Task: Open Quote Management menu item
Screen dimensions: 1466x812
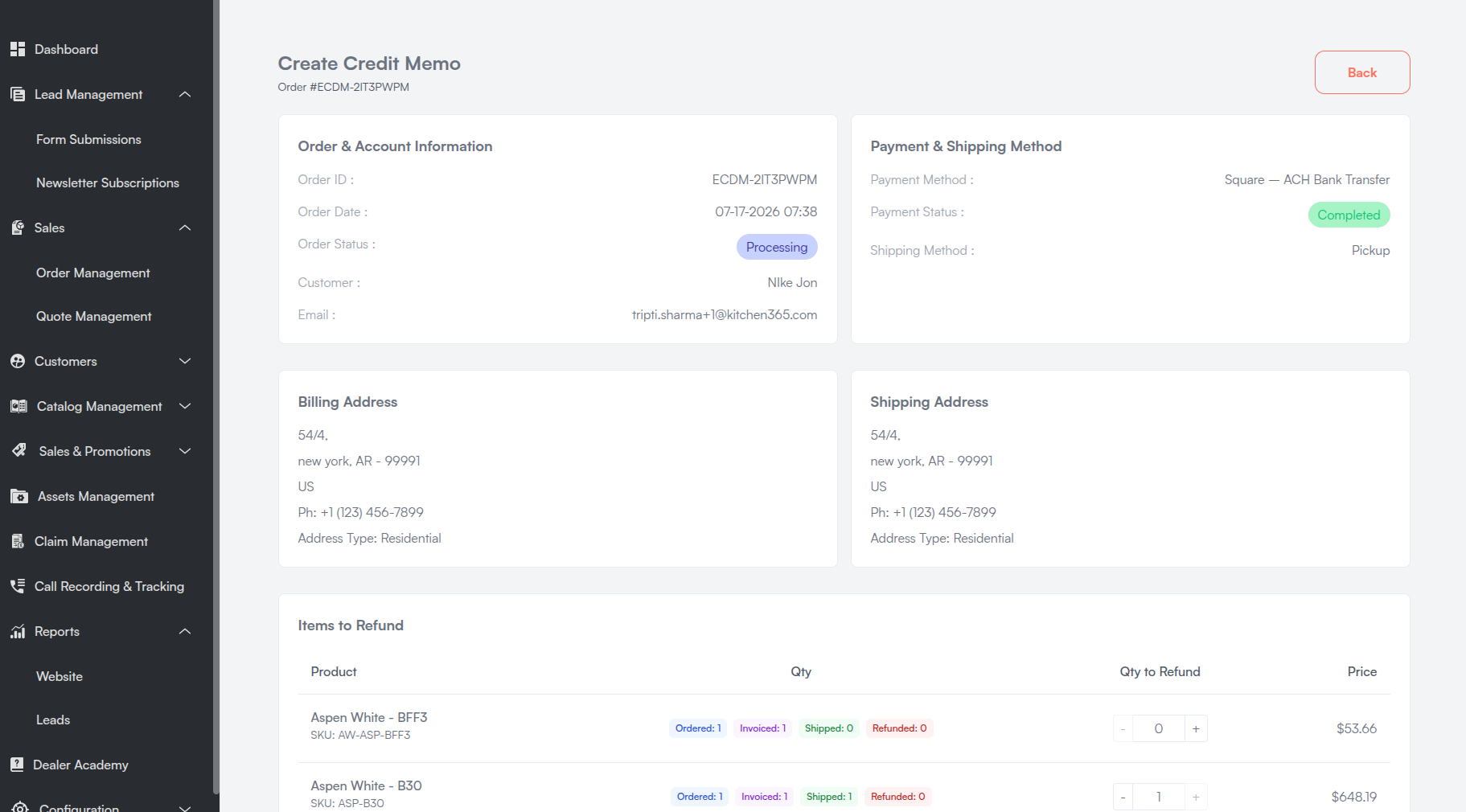Action: 94,316
